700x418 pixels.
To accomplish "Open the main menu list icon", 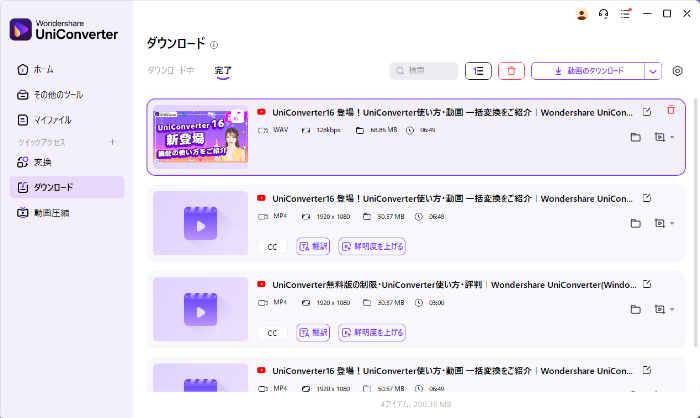I will click(625, 14).
